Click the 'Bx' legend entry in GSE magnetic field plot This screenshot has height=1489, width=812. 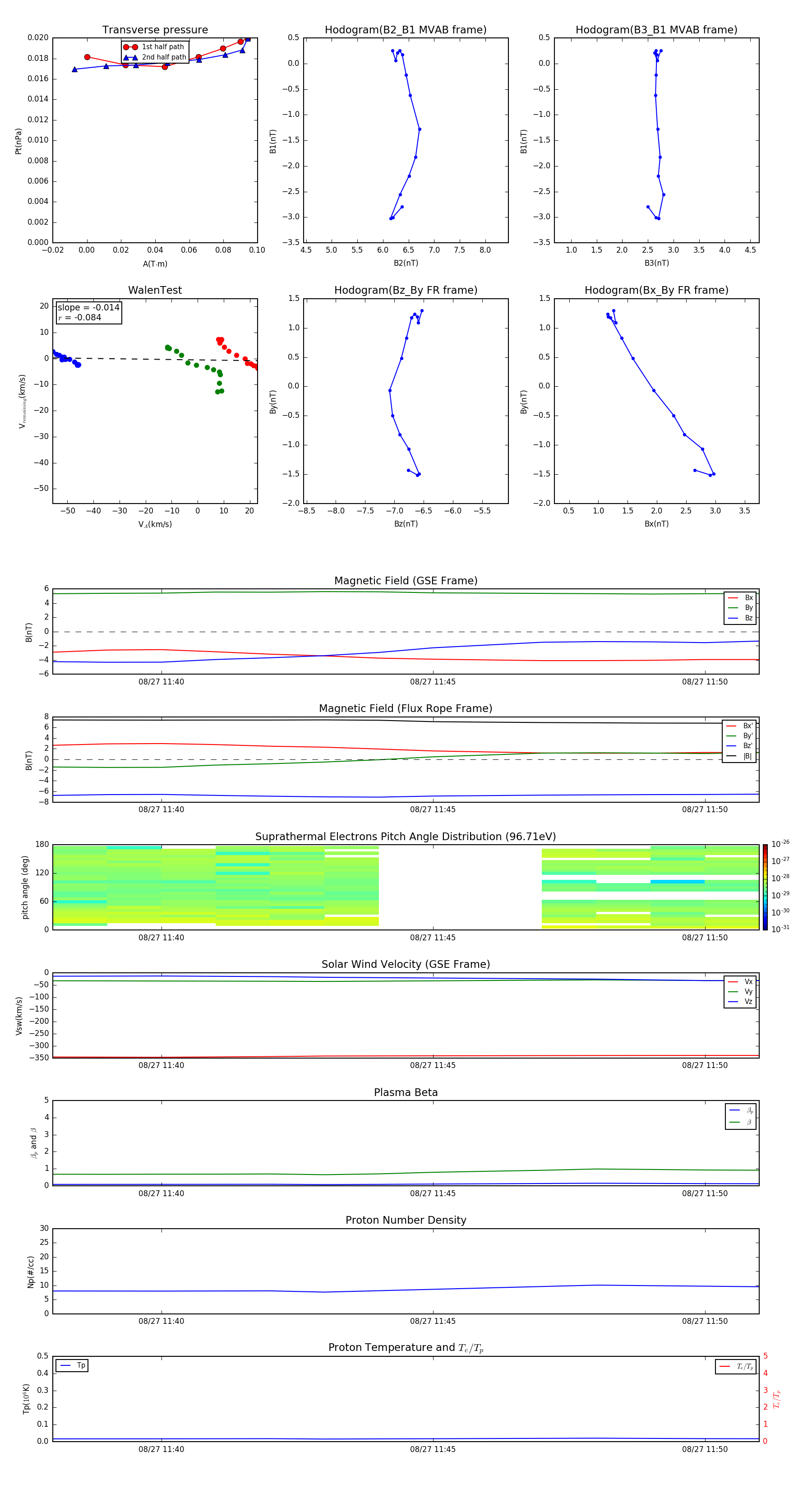click(740, 598)
